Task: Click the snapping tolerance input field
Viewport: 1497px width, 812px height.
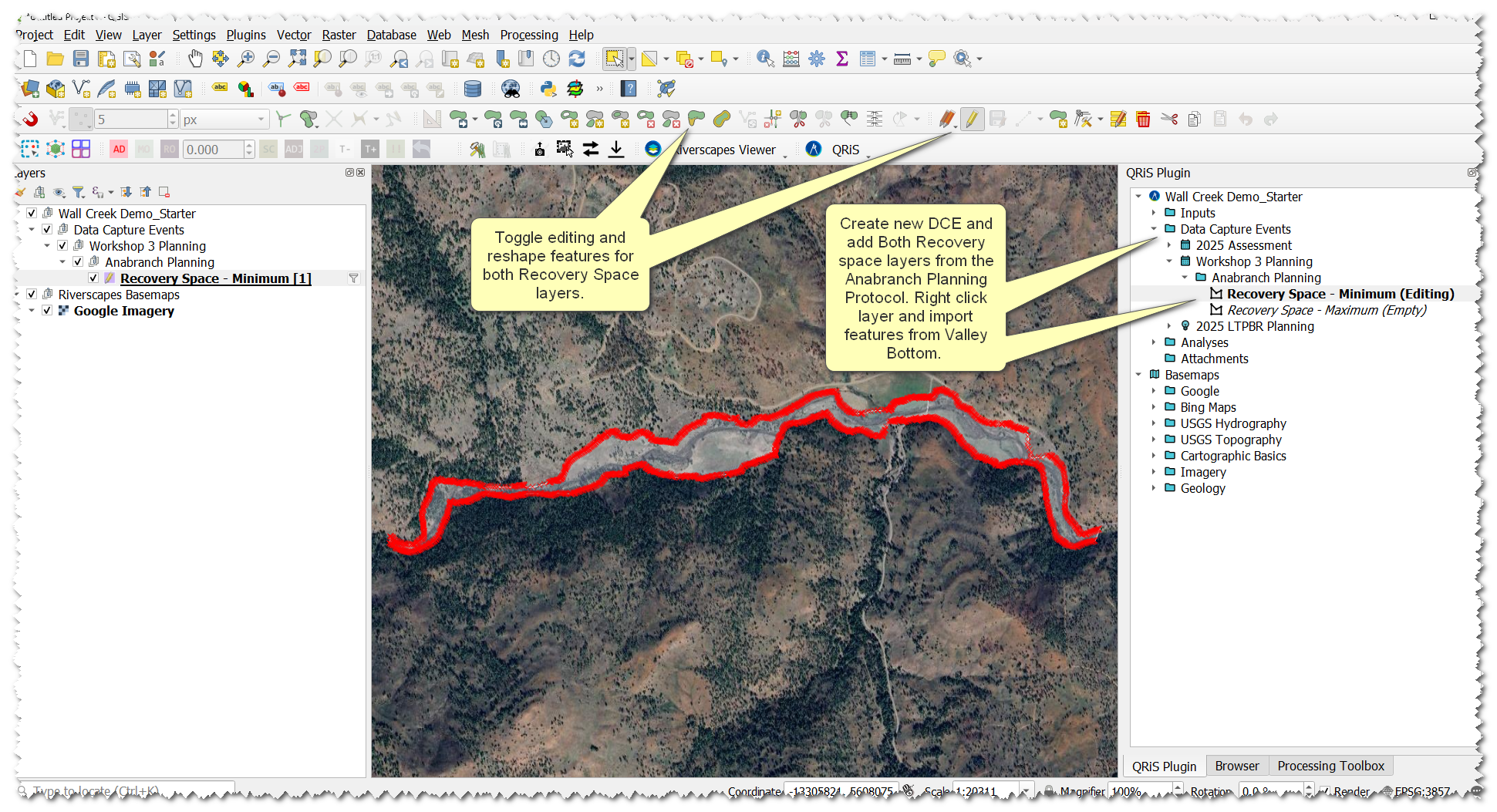Action: tap(131, 120)
